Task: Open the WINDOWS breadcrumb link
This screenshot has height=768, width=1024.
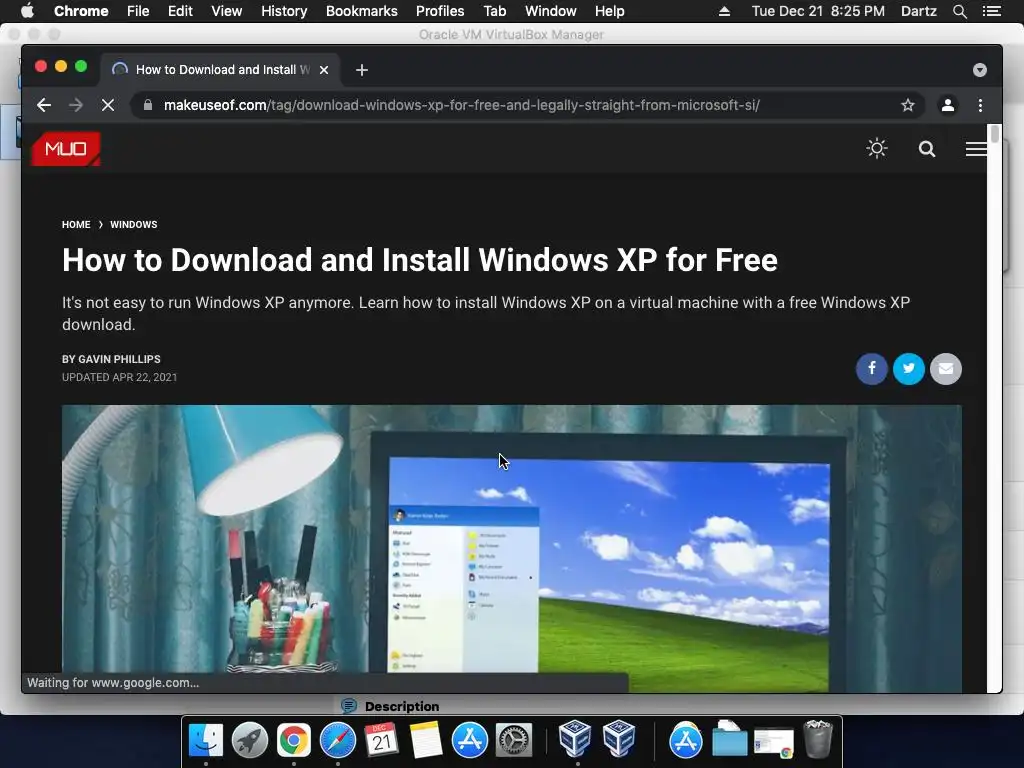Action: pyautogui.click(x=133, y=225)
